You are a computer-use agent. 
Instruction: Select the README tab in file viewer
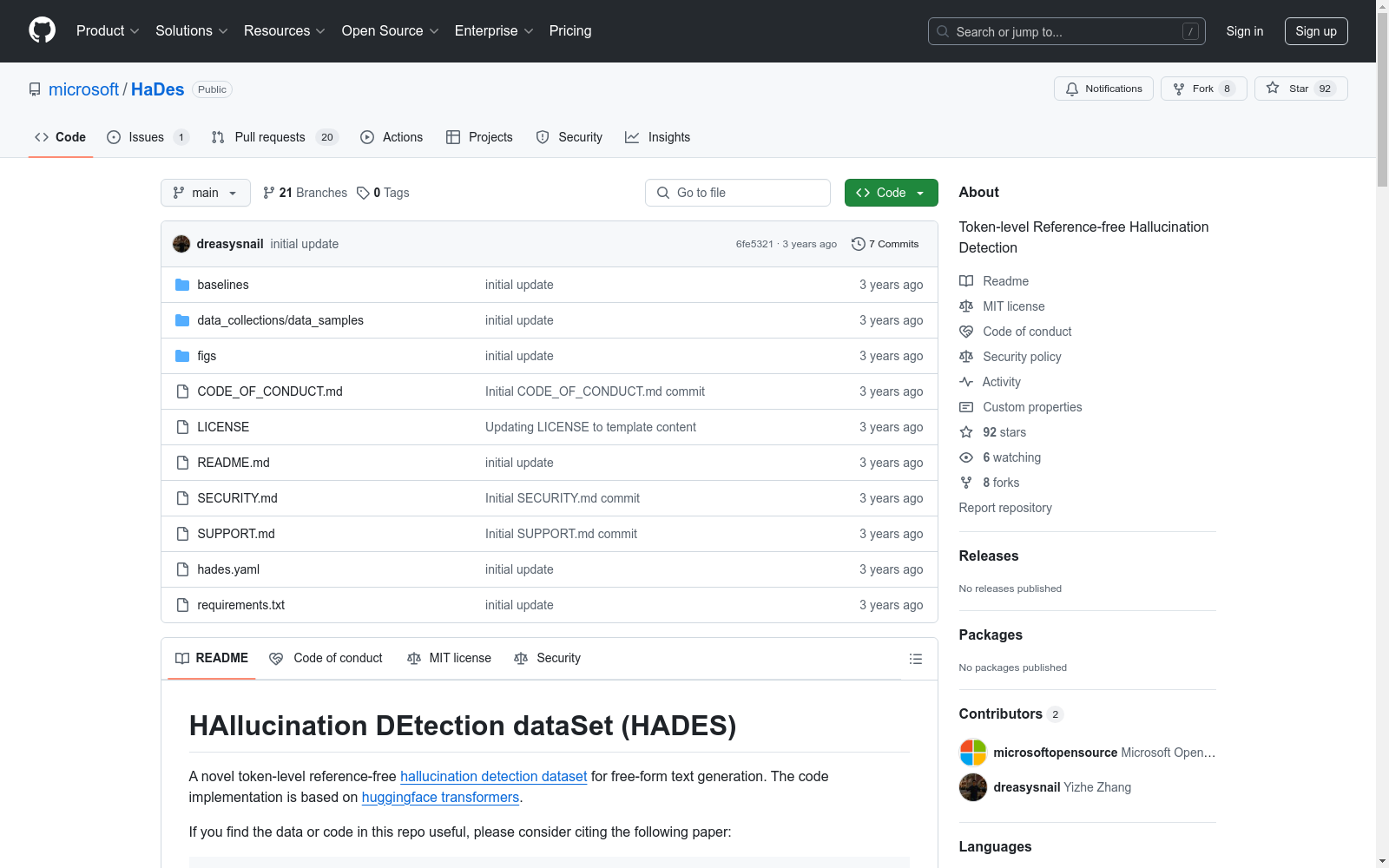click(212, 658)
